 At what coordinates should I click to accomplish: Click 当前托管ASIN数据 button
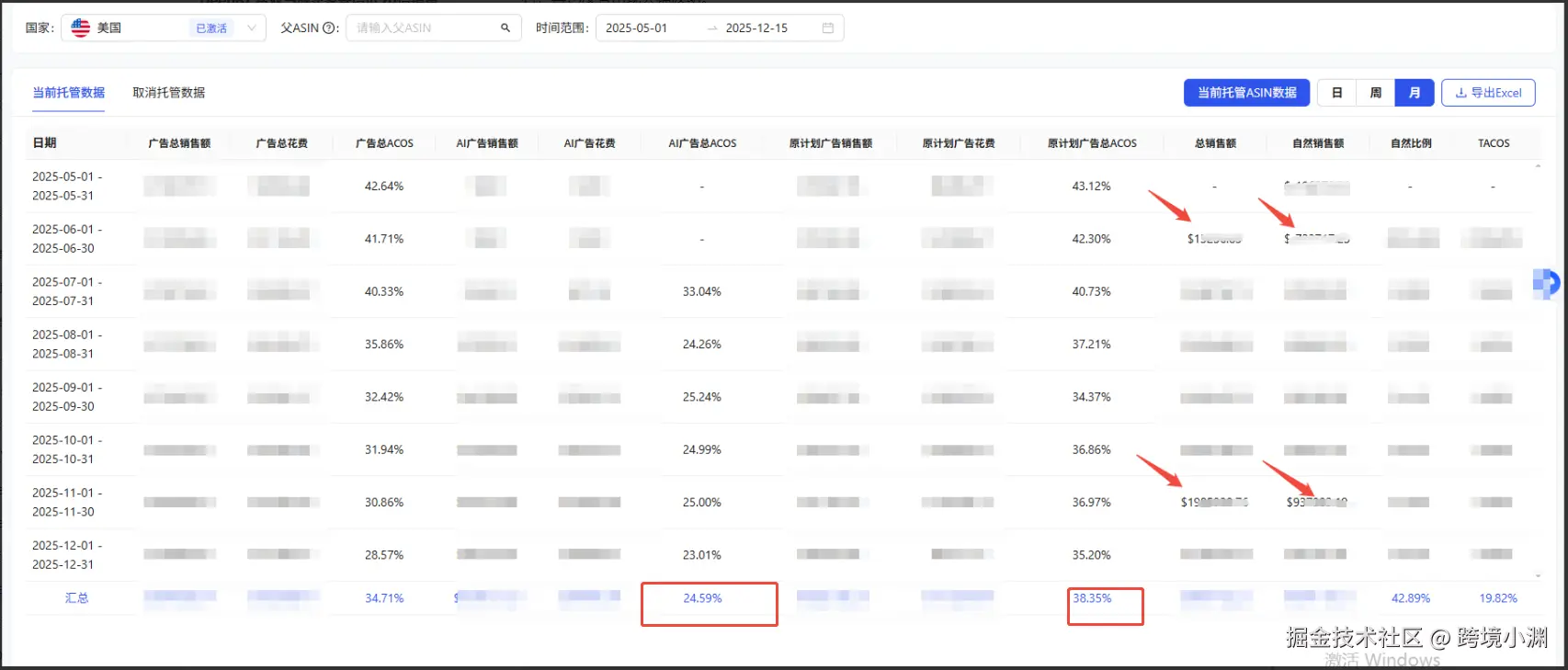1247,92
